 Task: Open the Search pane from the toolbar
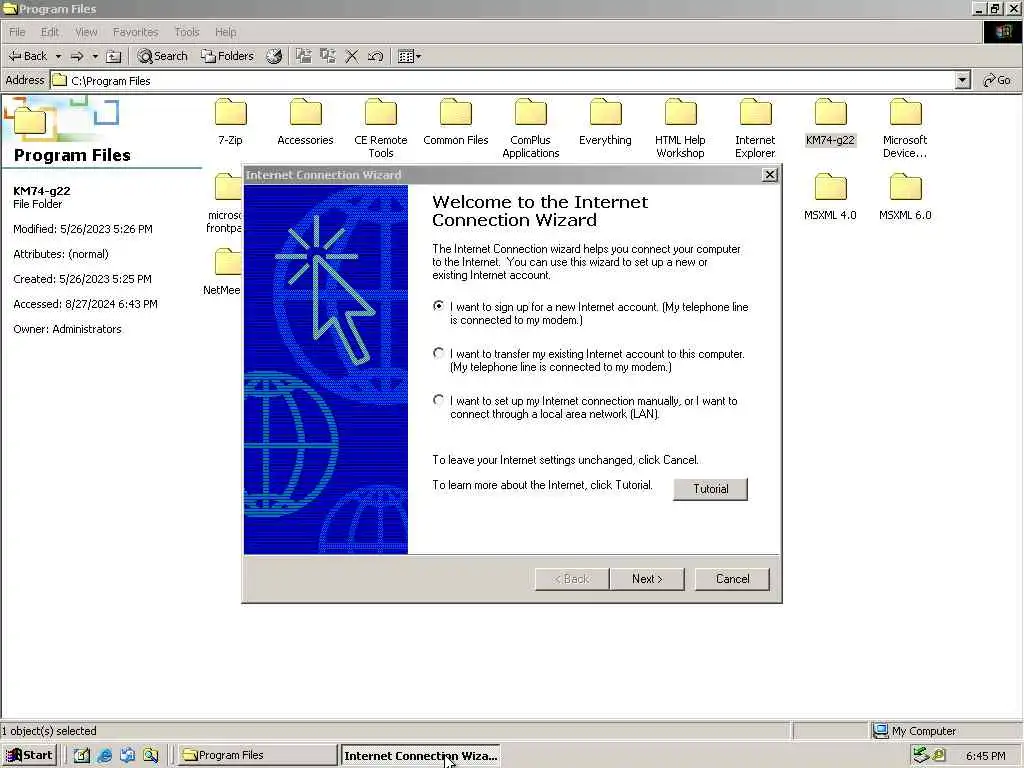pos(162,56)
